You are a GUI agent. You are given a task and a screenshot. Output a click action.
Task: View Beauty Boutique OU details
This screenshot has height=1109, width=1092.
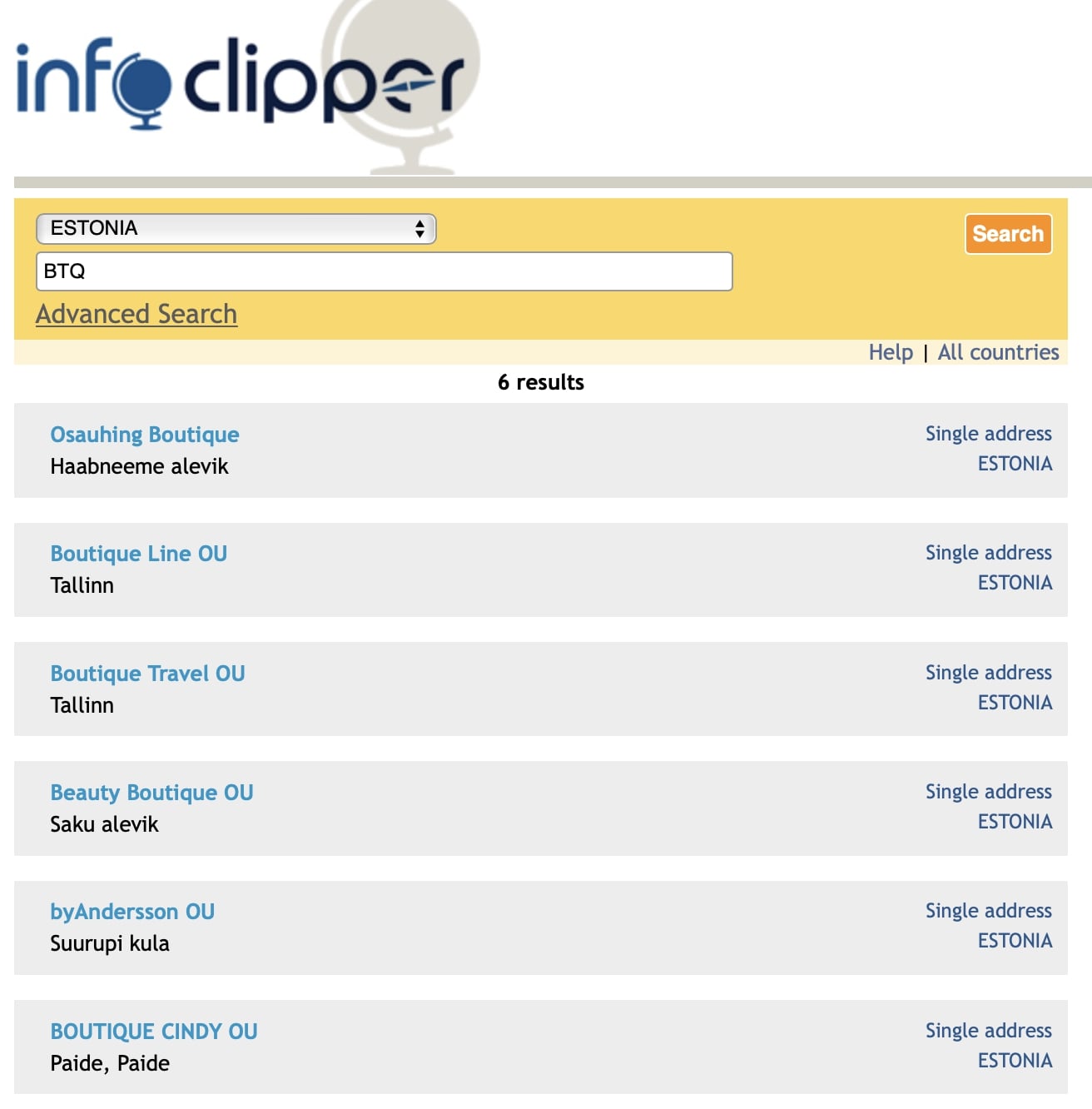(151, 793)
